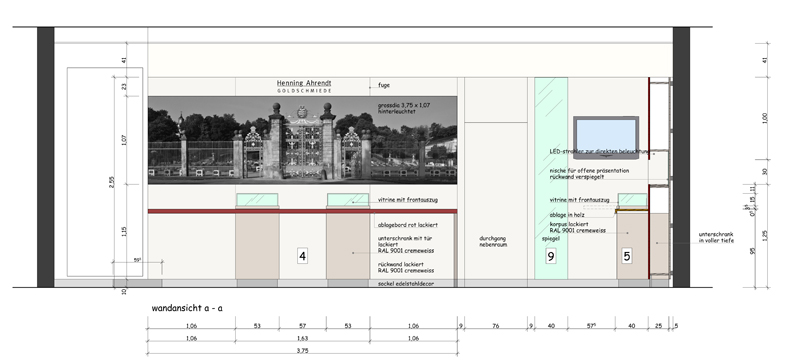Screen dimensions: 800x362
Task: Click the black-and-white gate photograph
Action: coord(303,140)
